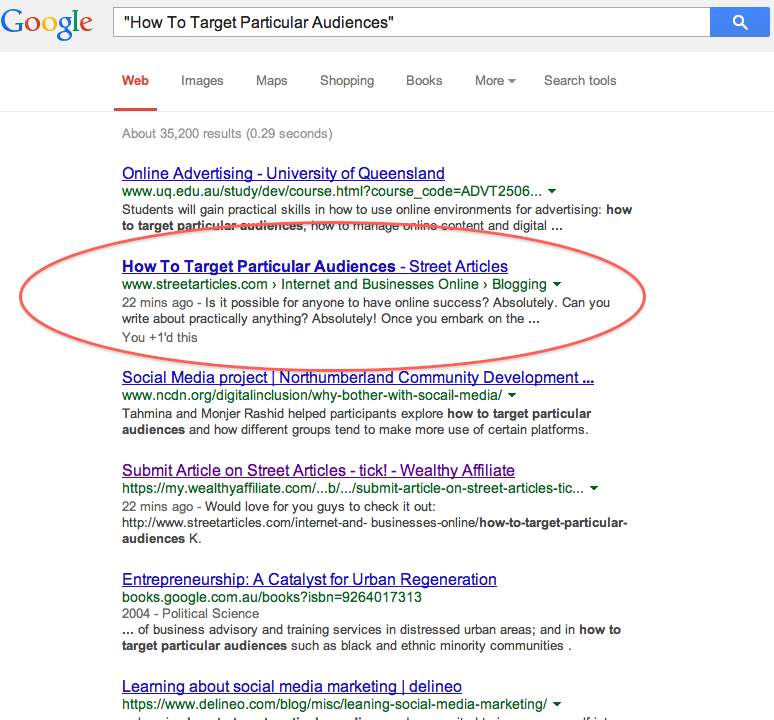Click the books.google.com.au URL text

pyautogui.click(x=272, y=597)
